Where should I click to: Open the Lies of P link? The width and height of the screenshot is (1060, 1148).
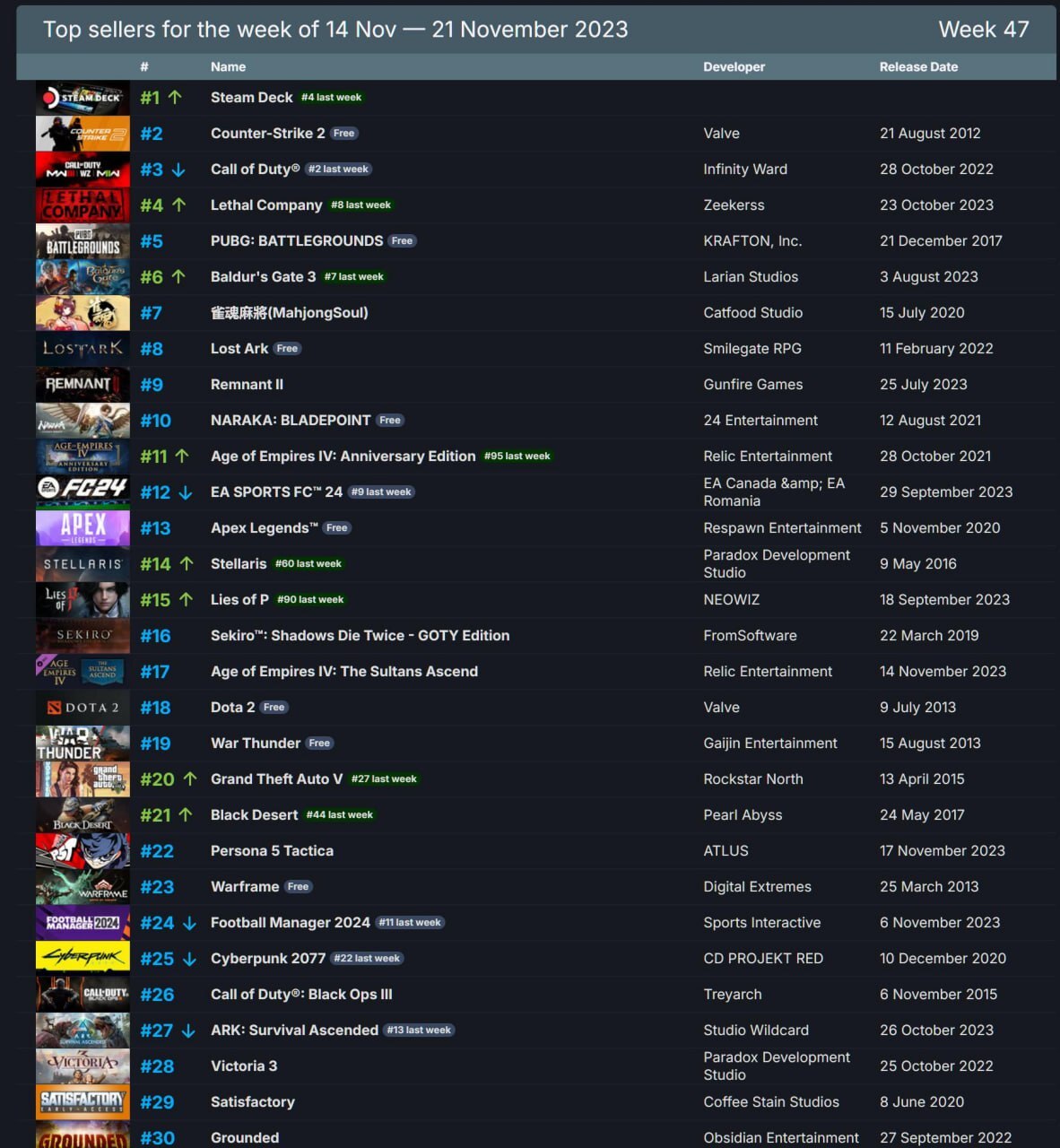click(239, 599)
